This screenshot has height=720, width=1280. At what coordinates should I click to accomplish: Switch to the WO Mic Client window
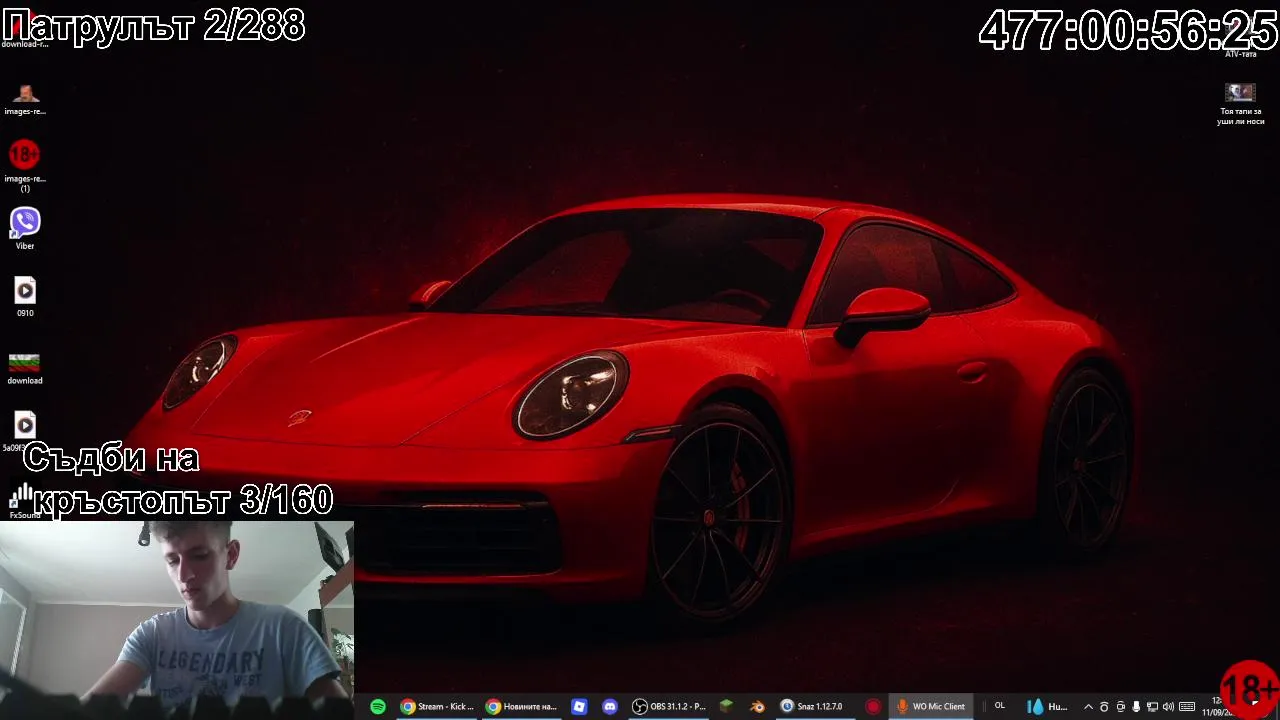click(931, 706)
